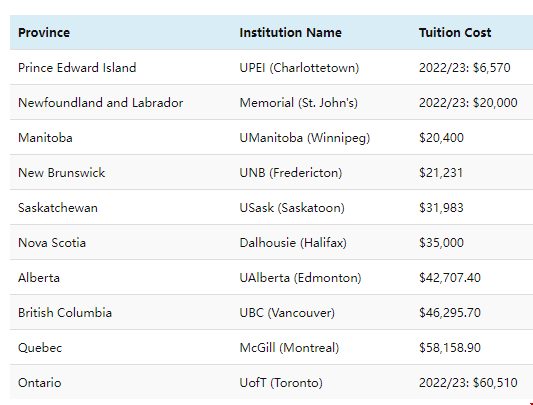Select the Prince Edward Island cell

pyautogui.click(x=77, y=68)
